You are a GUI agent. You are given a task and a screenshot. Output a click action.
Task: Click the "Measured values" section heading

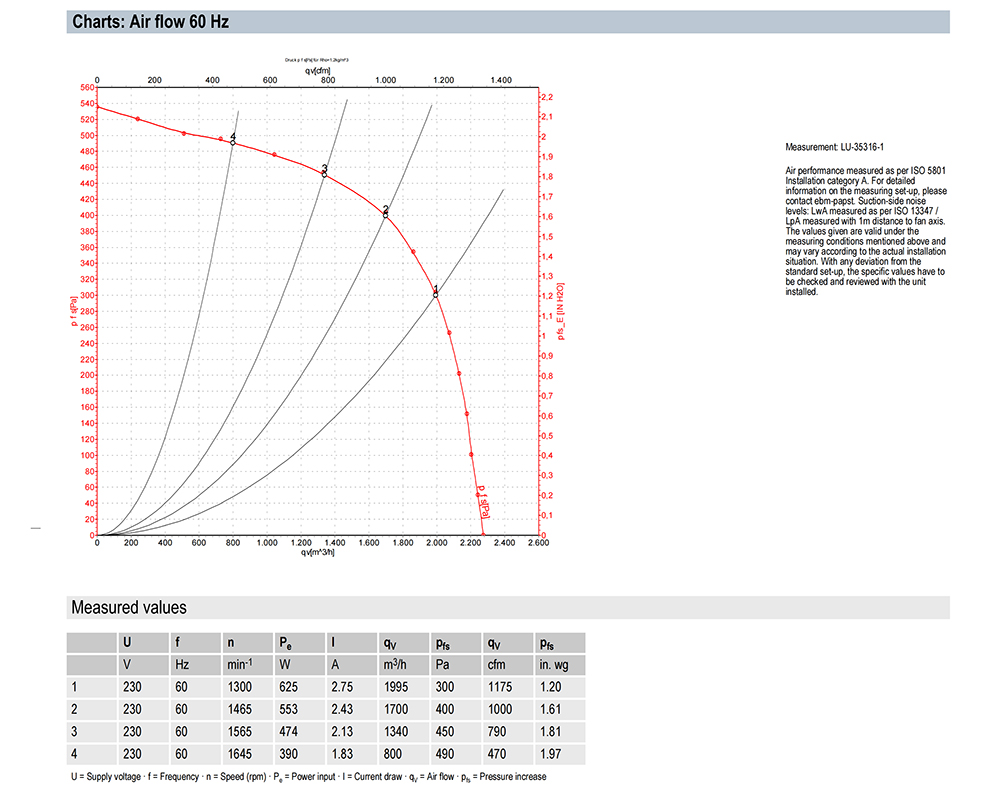[128, 607]
